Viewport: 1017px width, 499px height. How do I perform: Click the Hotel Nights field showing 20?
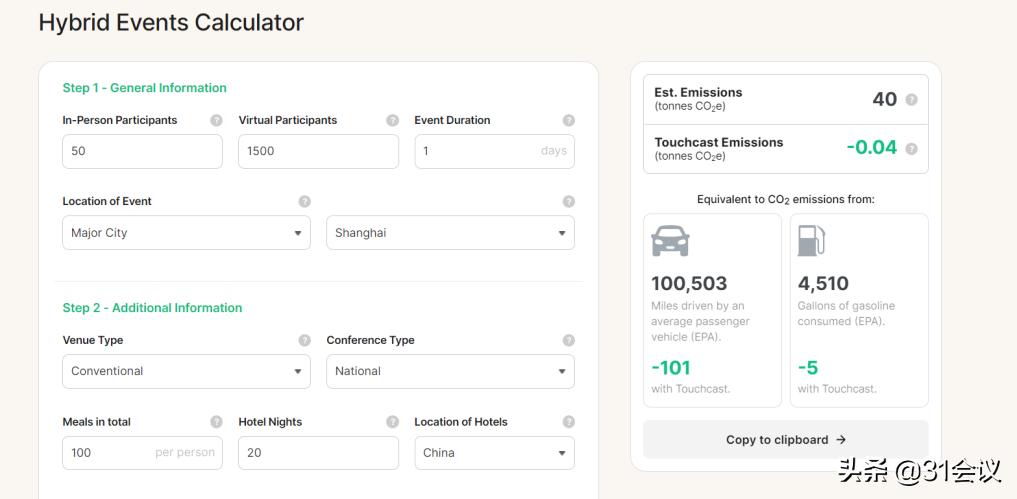point(318,453)
